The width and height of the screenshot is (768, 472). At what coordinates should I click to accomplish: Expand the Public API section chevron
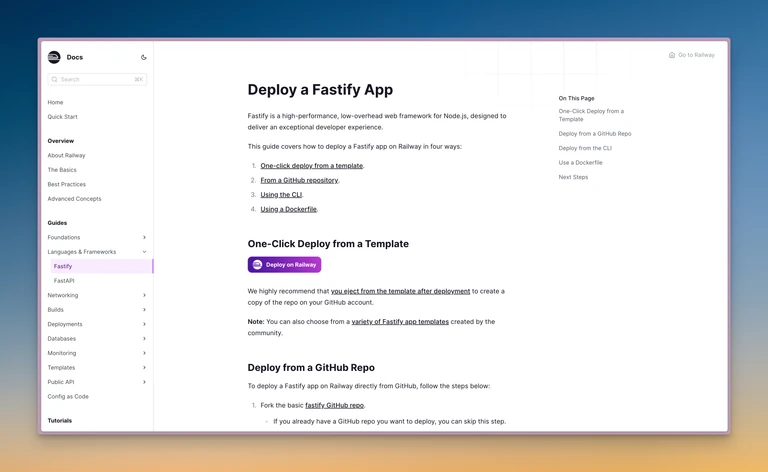coord(144,381)
